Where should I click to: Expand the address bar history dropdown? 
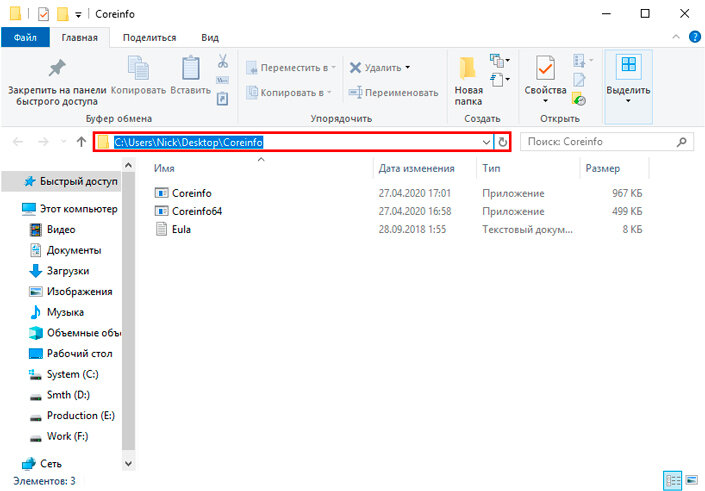(x=486, y=142)
